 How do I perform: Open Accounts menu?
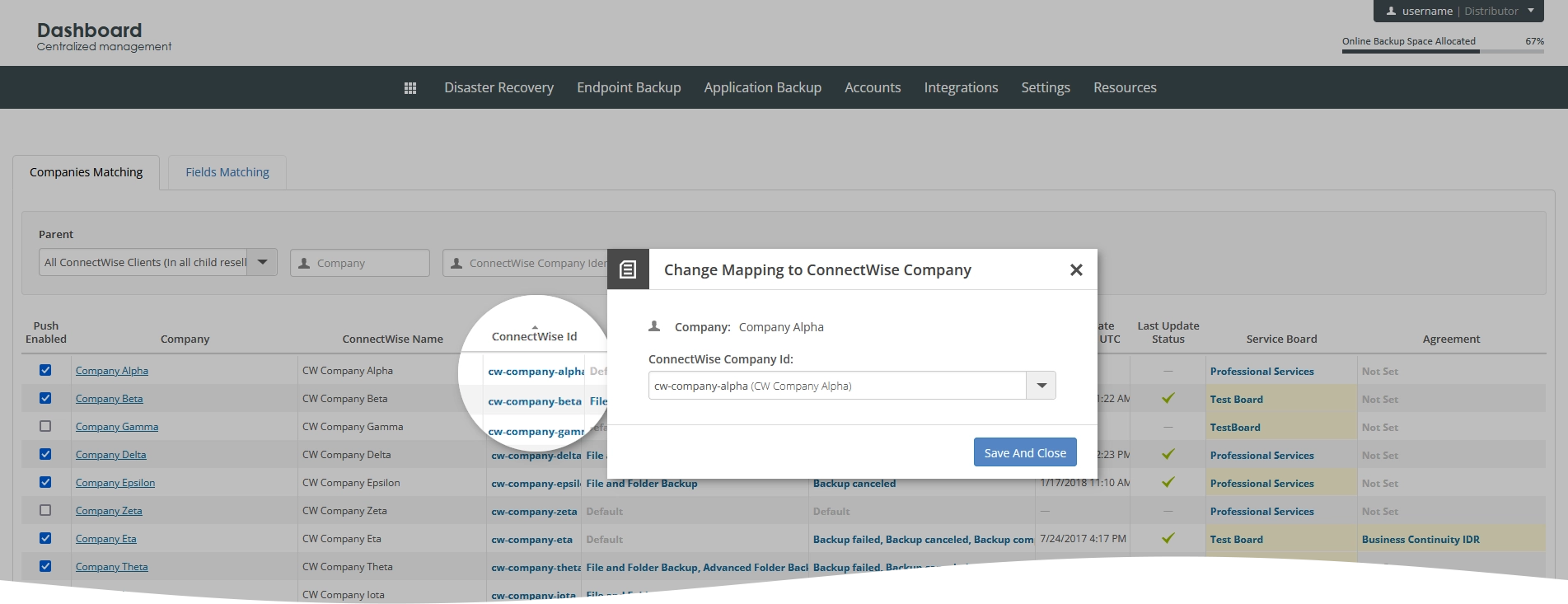pyautogui.click(x=873, y=87)
